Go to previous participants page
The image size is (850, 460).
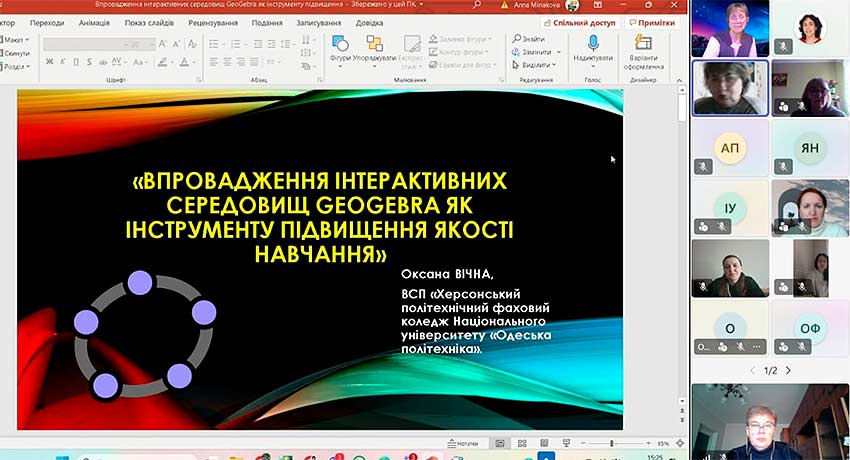click(753, 371)
